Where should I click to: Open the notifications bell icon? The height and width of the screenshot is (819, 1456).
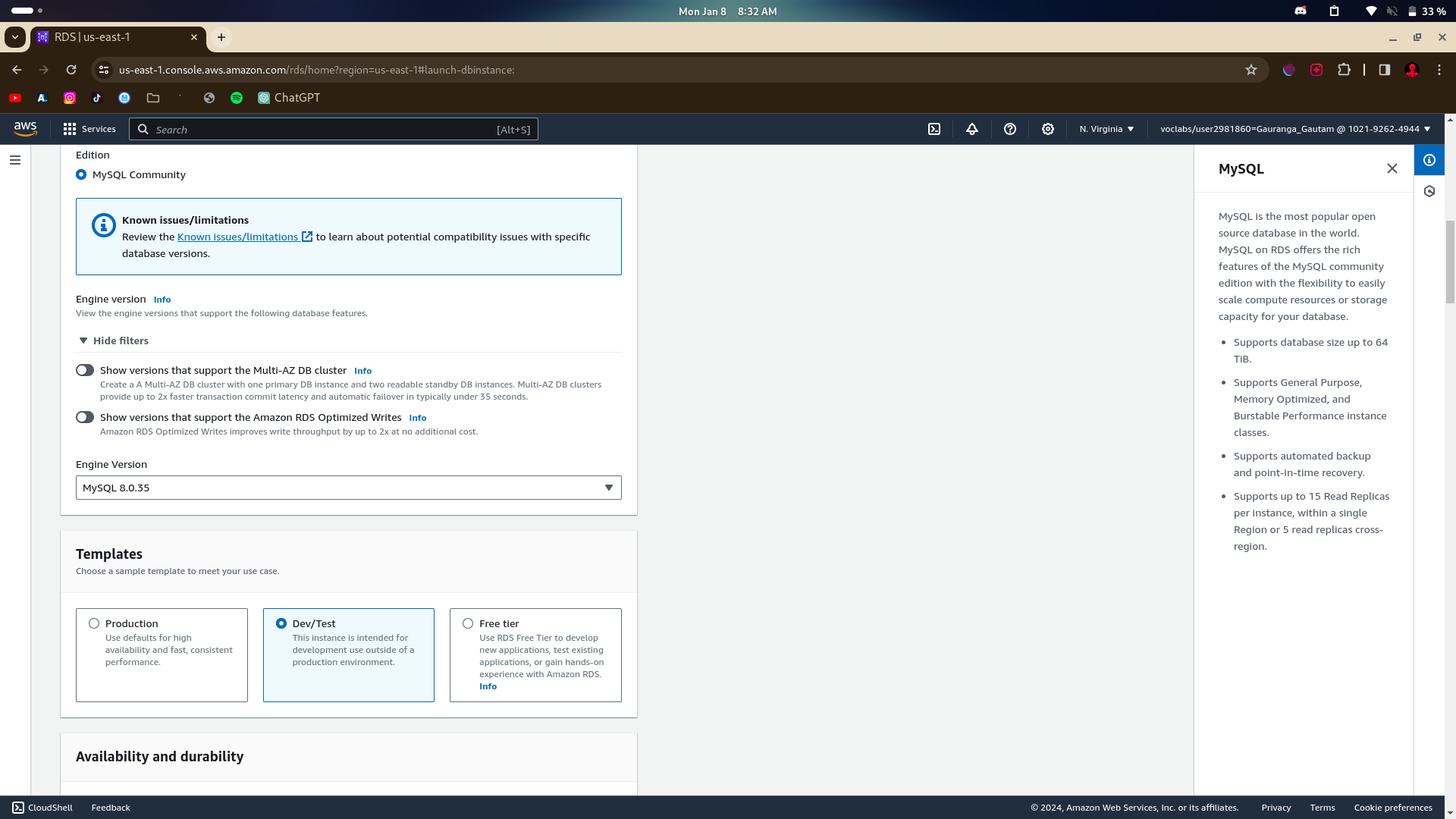(972, 129)
